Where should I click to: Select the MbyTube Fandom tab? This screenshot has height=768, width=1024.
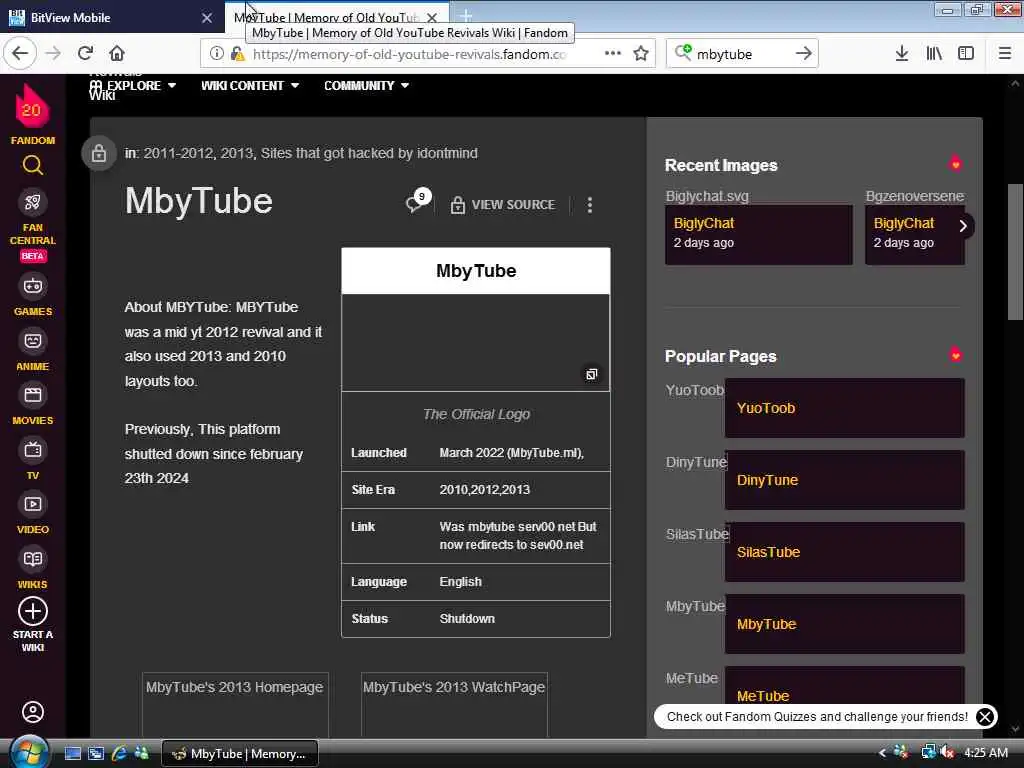click(327, 18)
